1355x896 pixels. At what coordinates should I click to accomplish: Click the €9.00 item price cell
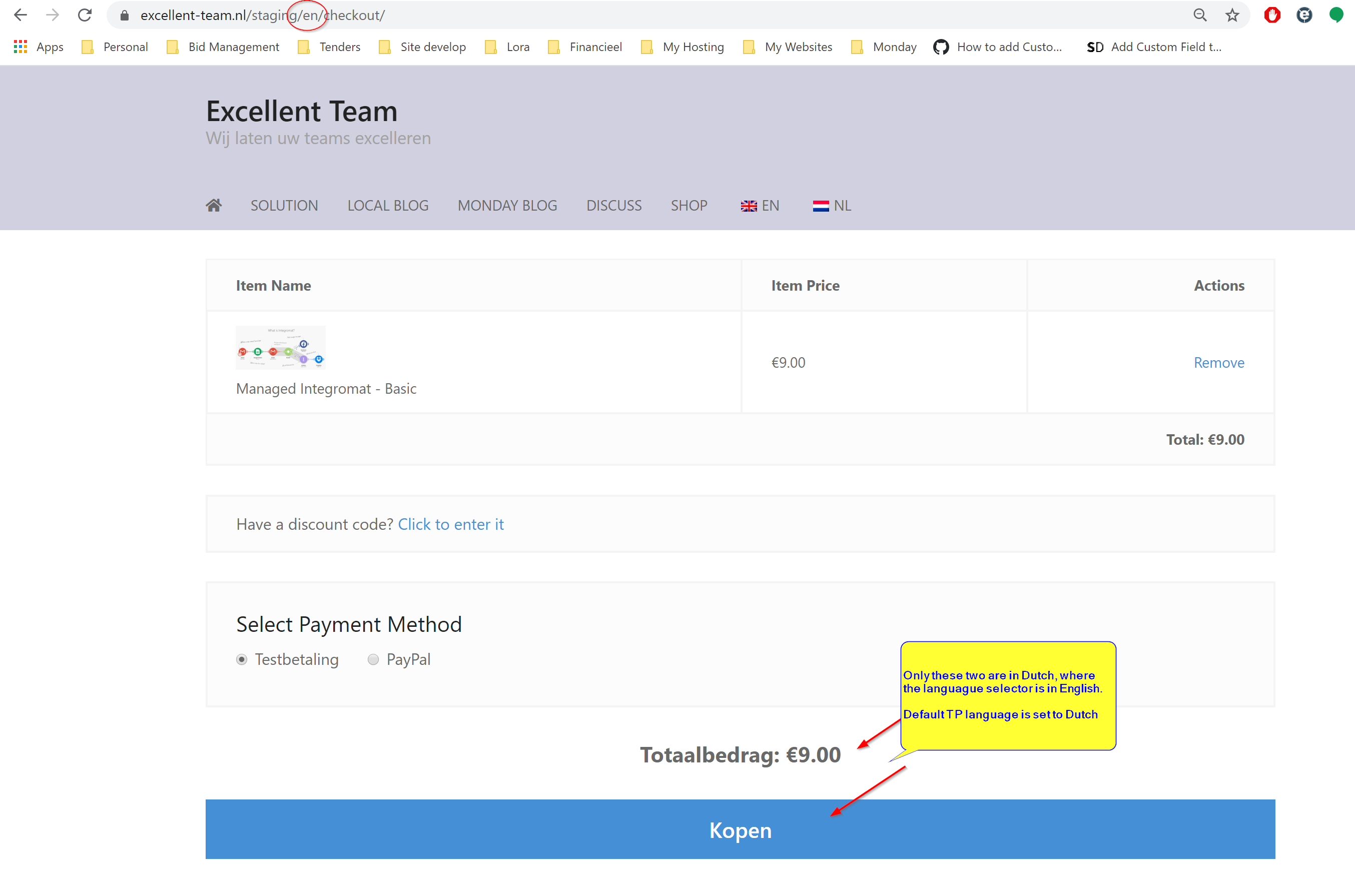tap(788, 363)
